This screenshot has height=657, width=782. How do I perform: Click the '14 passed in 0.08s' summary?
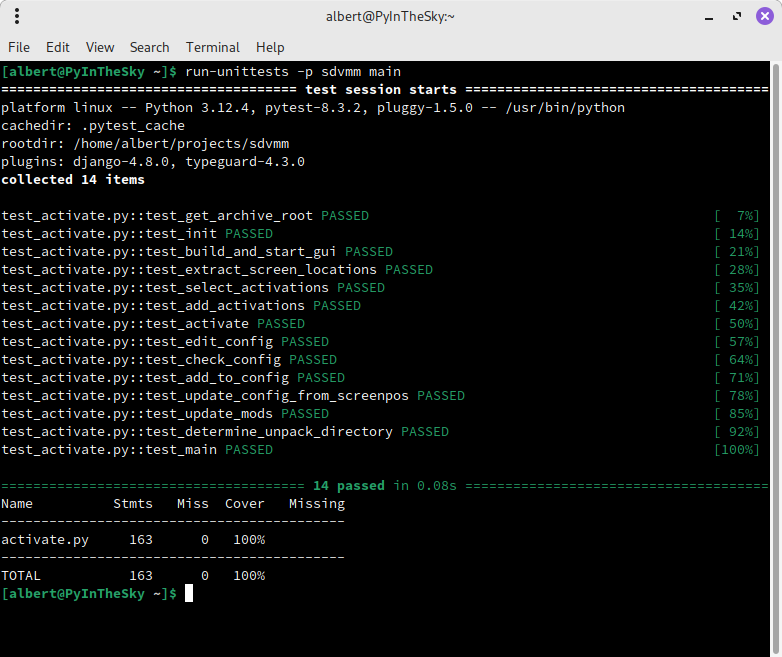point(385,485)
